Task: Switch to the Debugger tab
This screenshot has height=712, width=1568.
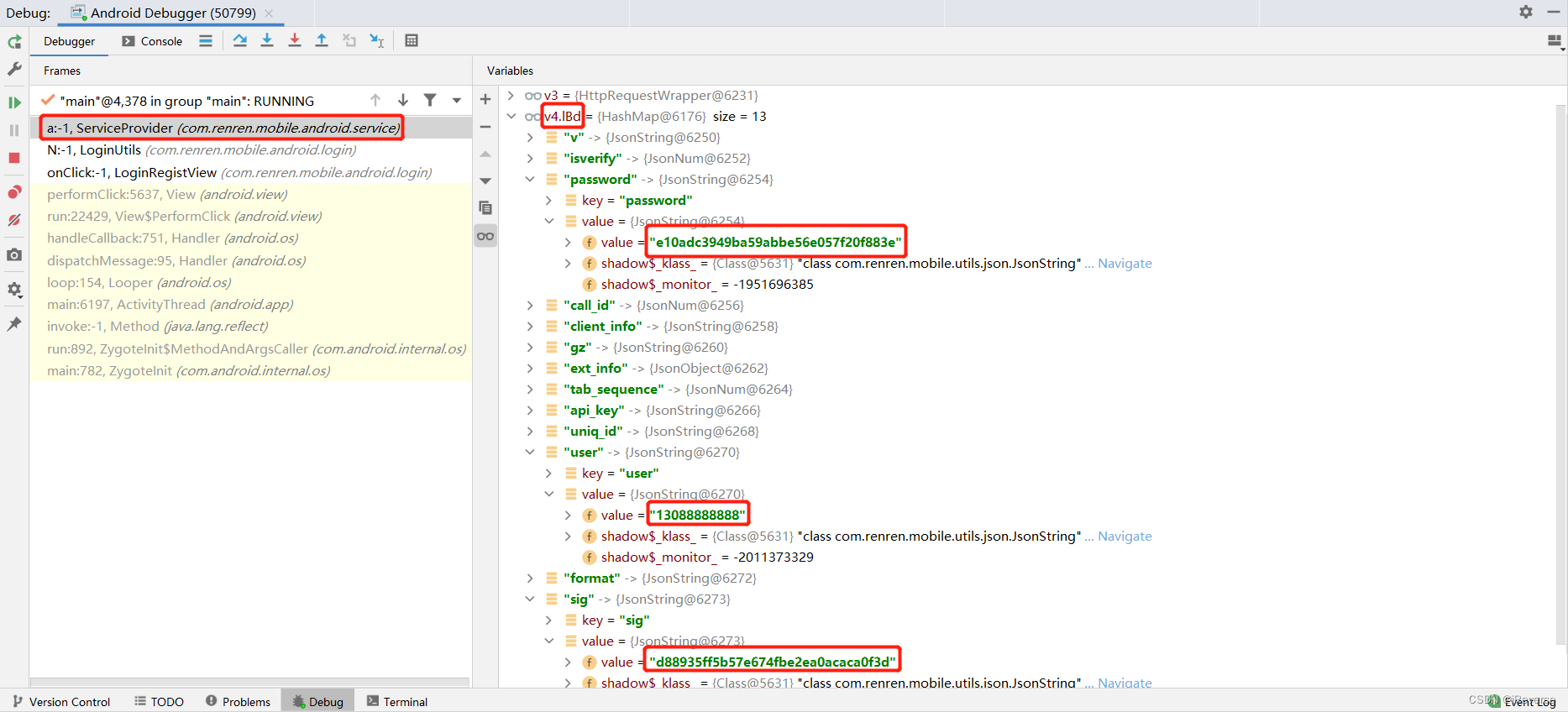Action: [x=69, y=41]
